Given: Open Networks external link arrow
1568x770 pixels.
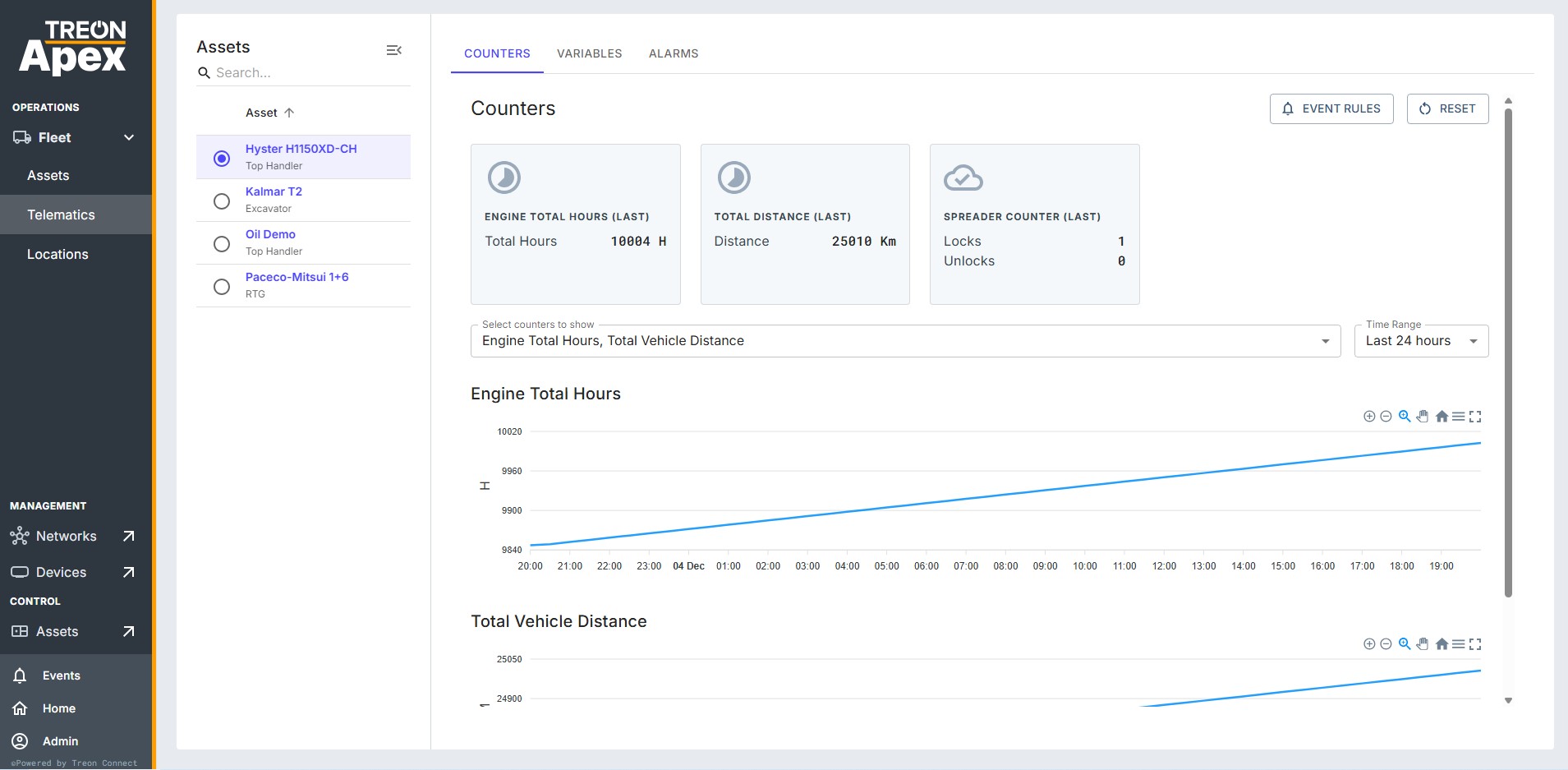Looking at the screenshot, I should (128, 536).
